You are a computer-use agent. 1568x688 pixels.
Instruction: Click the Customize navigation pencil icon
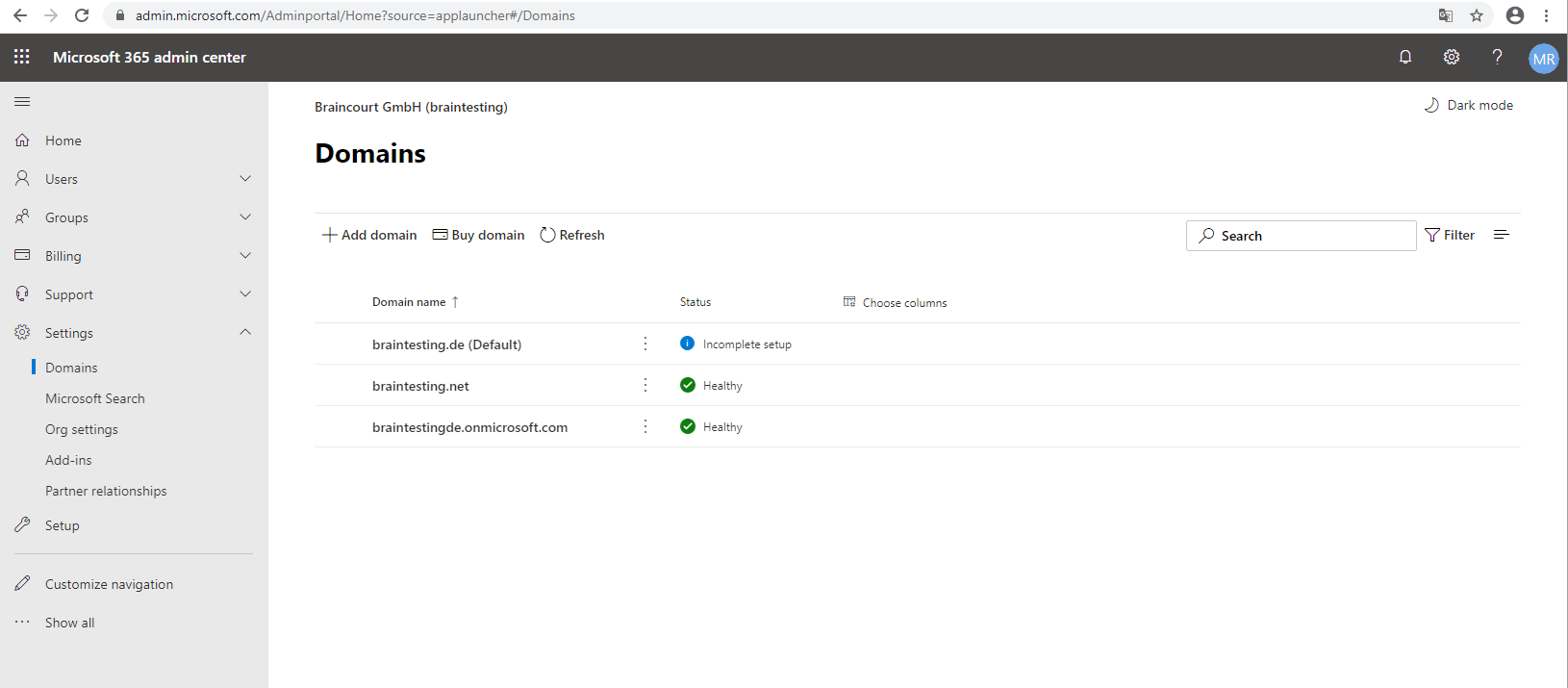point(22,584)
